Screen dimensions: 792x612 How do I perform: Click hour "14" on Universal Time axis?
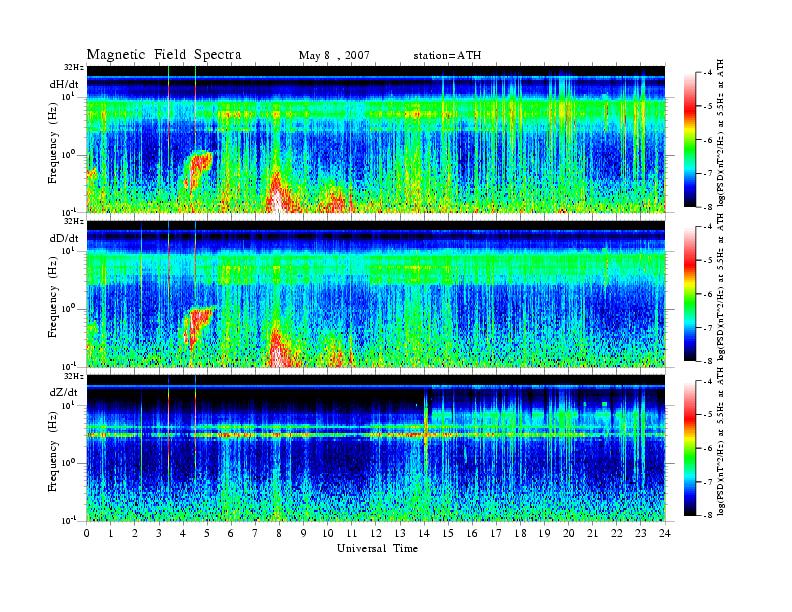[424, 533]
